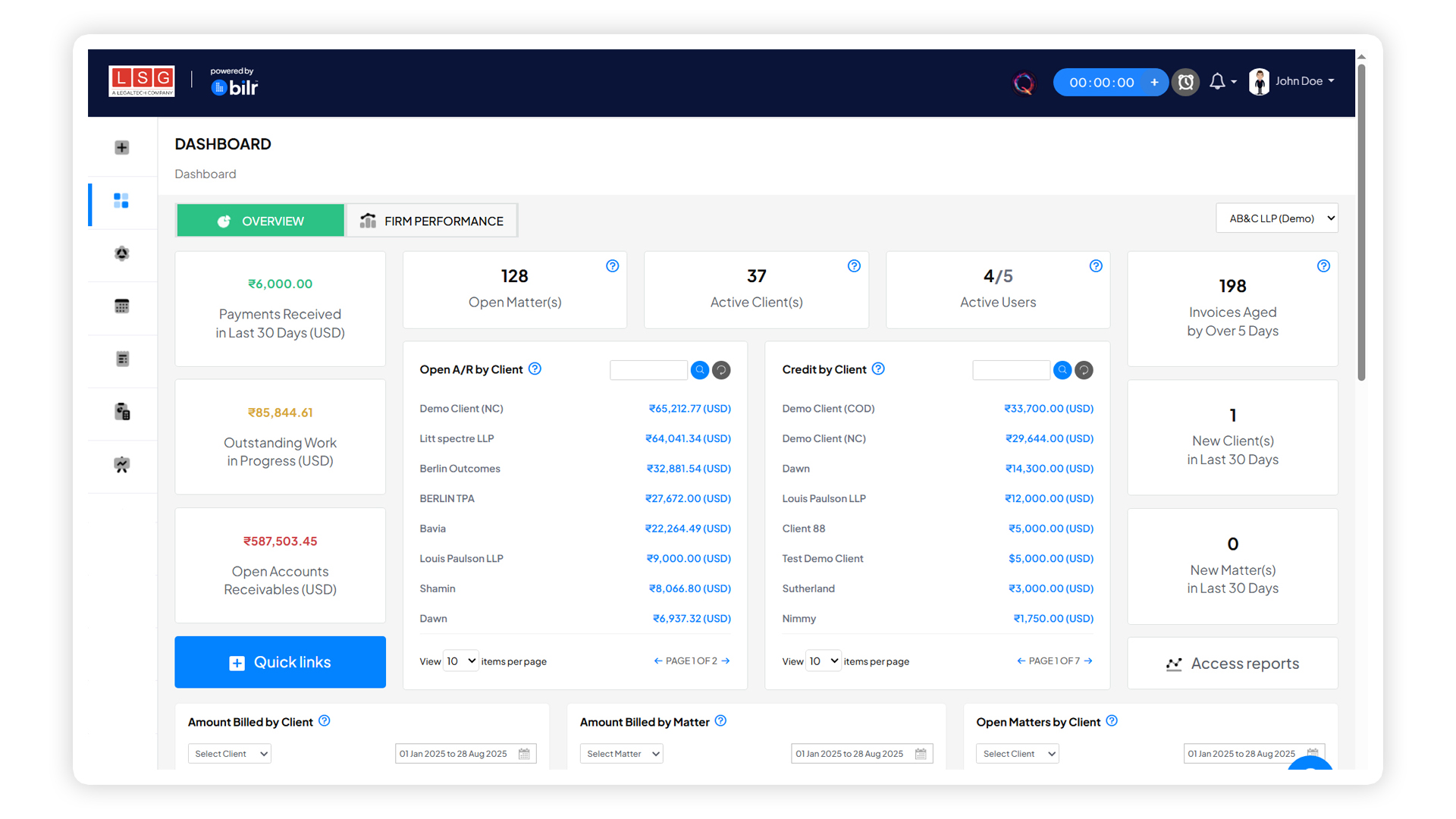Go to the next page of Credit by Client
This screenshot has height=819, width=1456.
coord(1089,661)
